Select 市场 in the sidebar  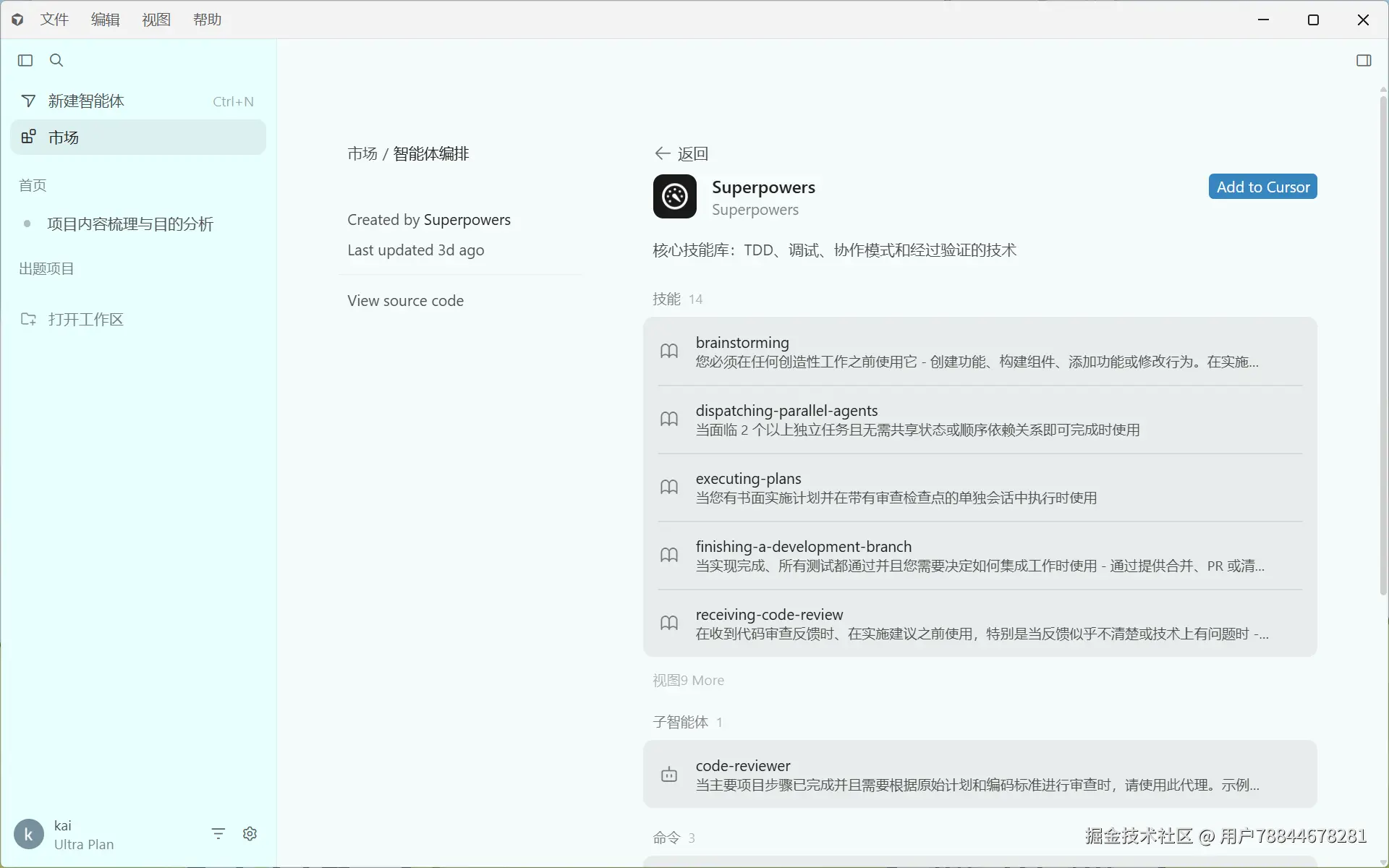click(138, 137)
